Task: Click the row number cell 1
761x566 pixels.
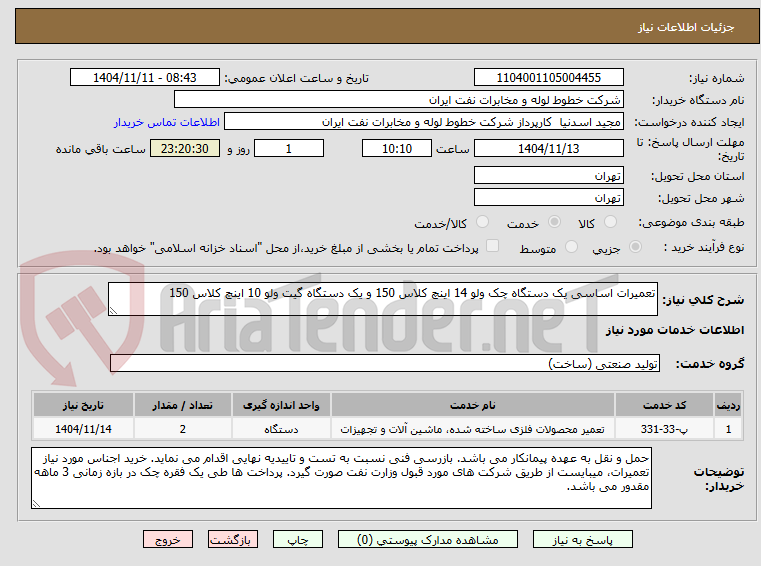Action: coord(728,429)
